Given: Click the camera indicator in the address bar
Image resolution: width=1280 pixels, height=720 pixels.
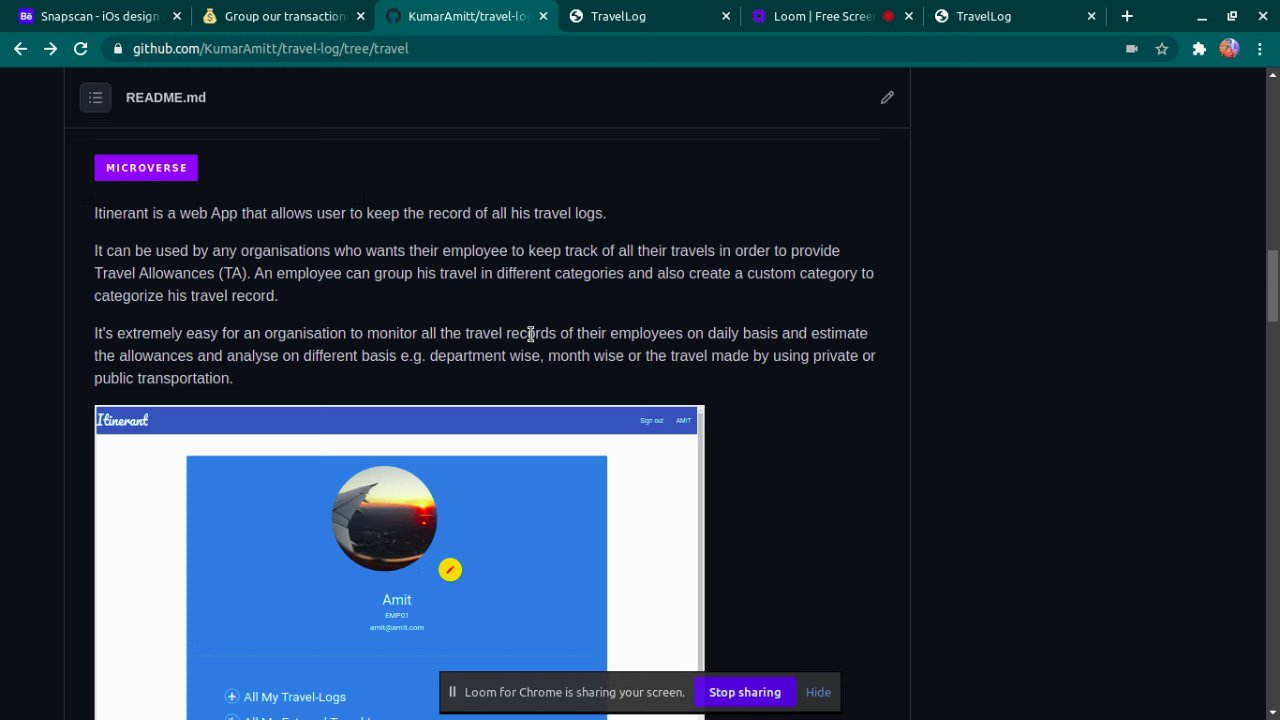Looking at the screenshot, I should click(1132, 48).
